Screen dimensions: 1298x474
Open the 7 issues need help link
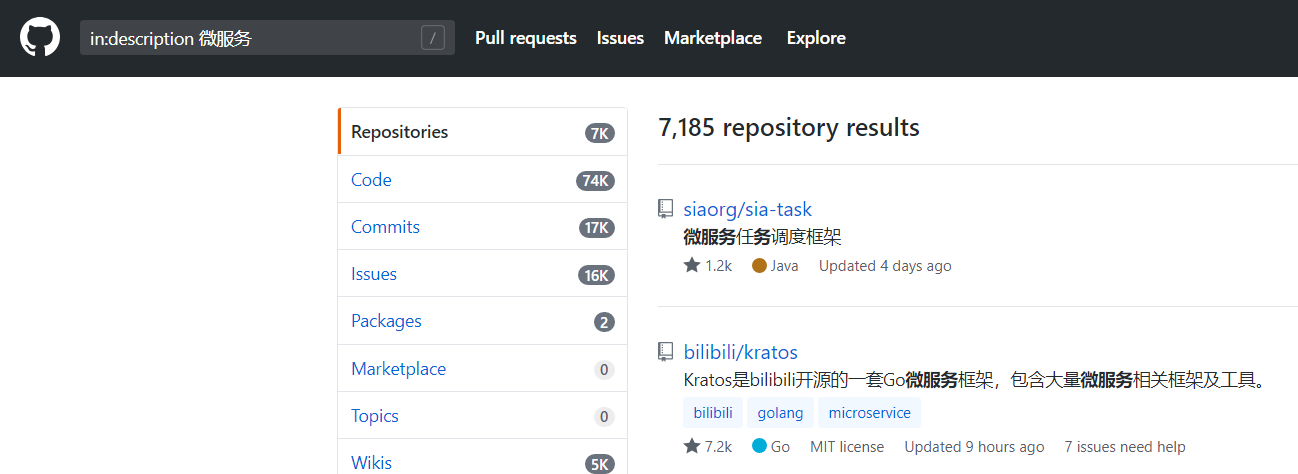[x=1125, y=447]
